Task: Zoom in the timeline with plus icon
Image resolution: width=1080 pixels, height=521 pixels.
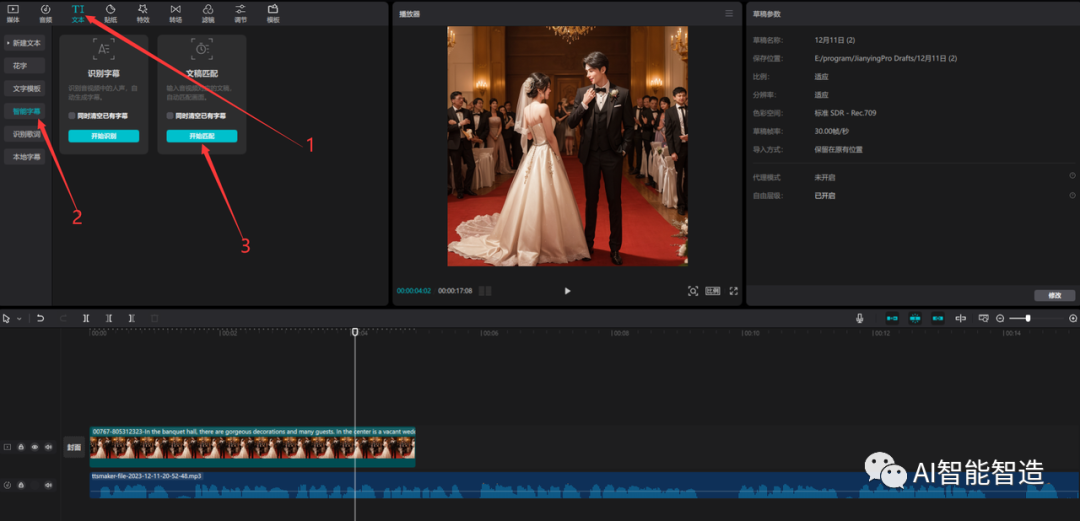Action: click(x=1072, y=318)
